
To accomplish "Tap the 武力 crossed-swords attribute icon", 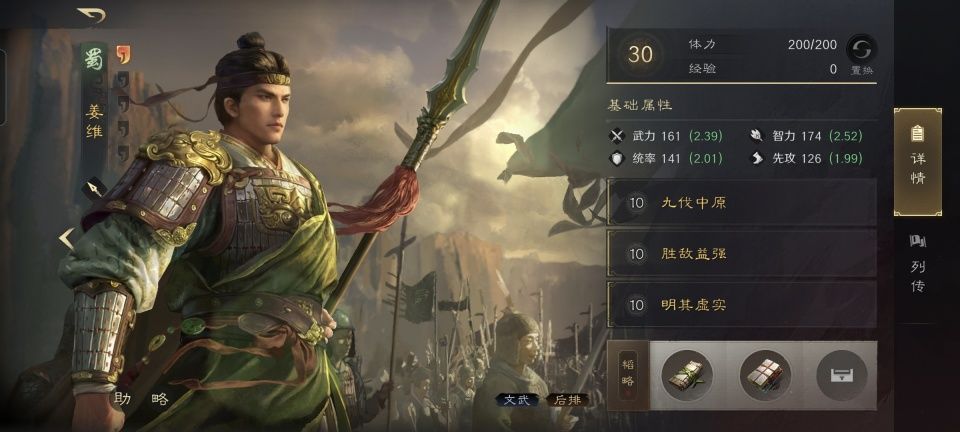I will (x=617, y=136).
